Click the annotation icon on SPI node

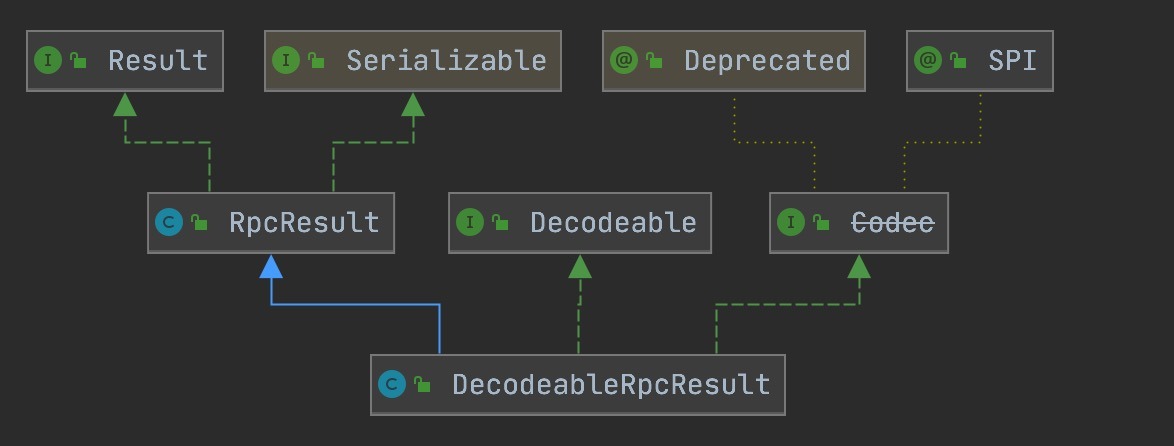click(x=928, y=61)
